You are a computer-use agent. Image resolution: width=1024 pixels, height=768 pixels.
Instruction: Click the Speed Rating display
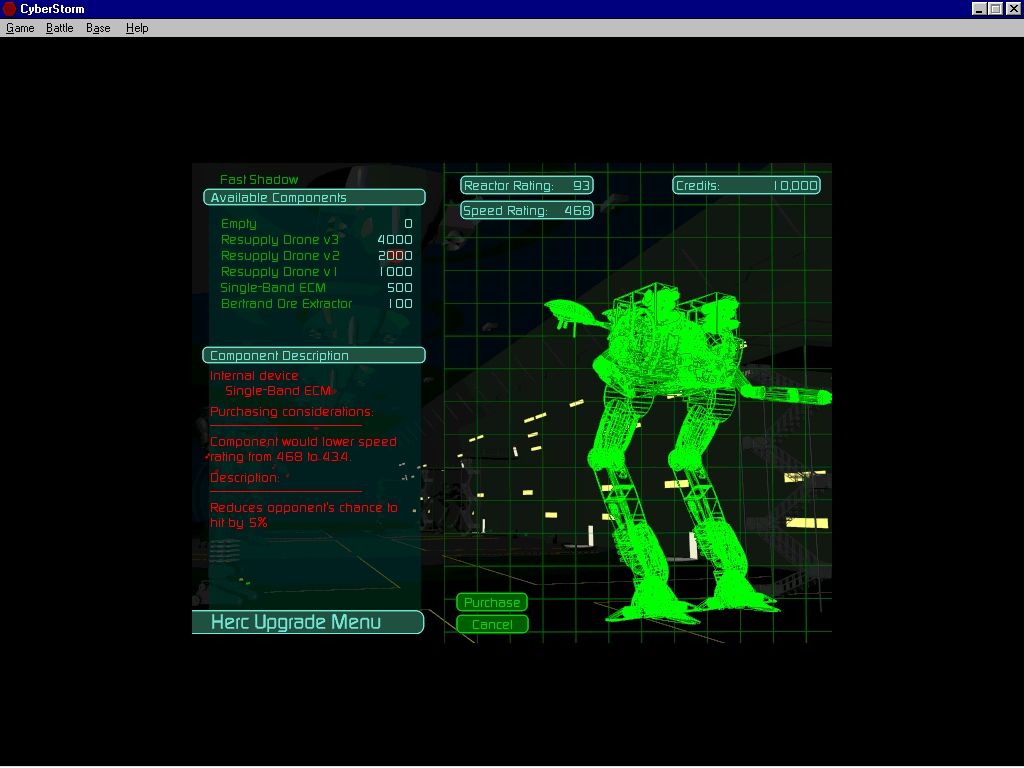click(527, 211)
